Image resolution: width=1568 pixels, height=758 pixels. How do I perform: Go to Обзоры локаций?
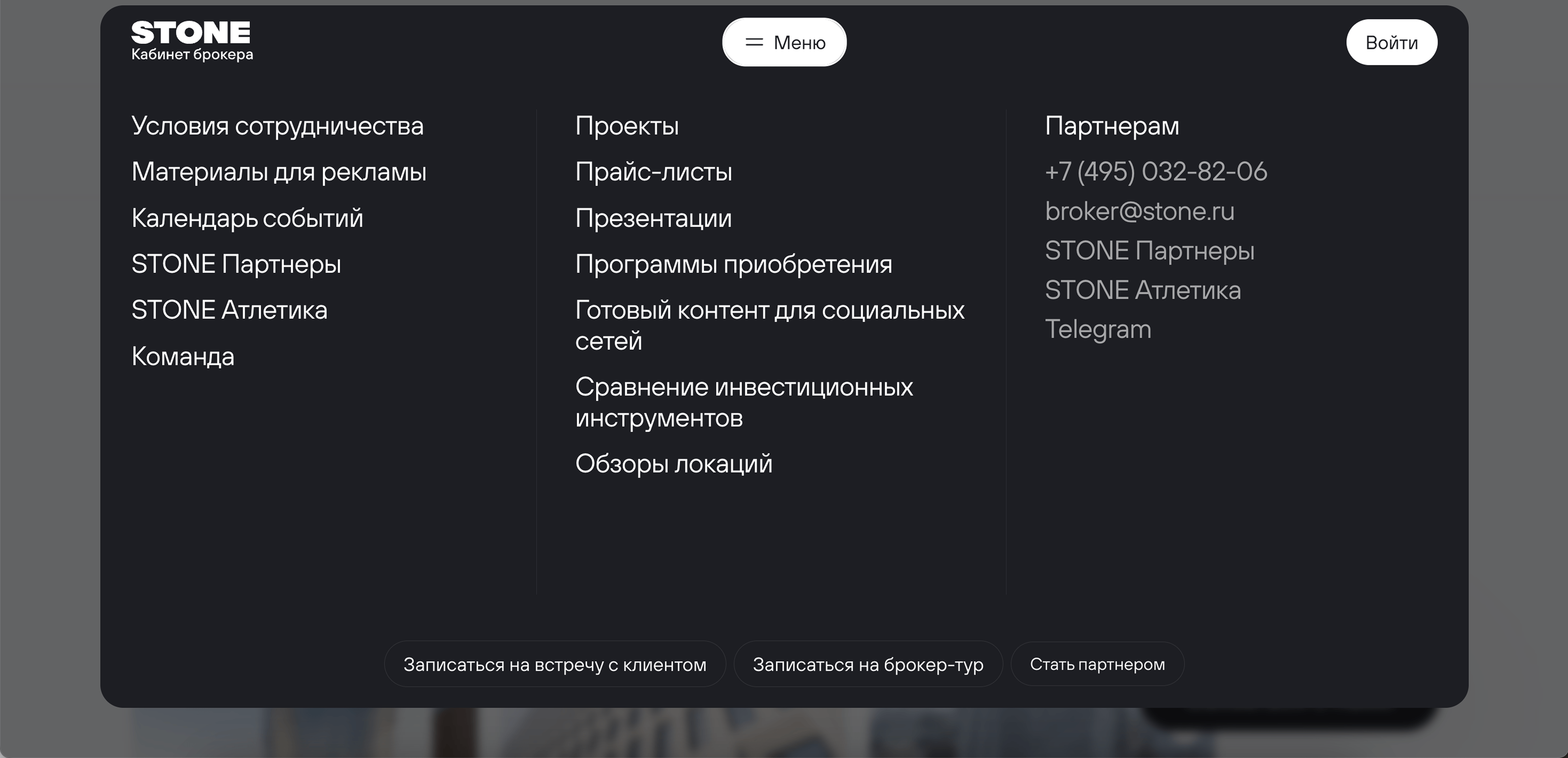(674, 464)
